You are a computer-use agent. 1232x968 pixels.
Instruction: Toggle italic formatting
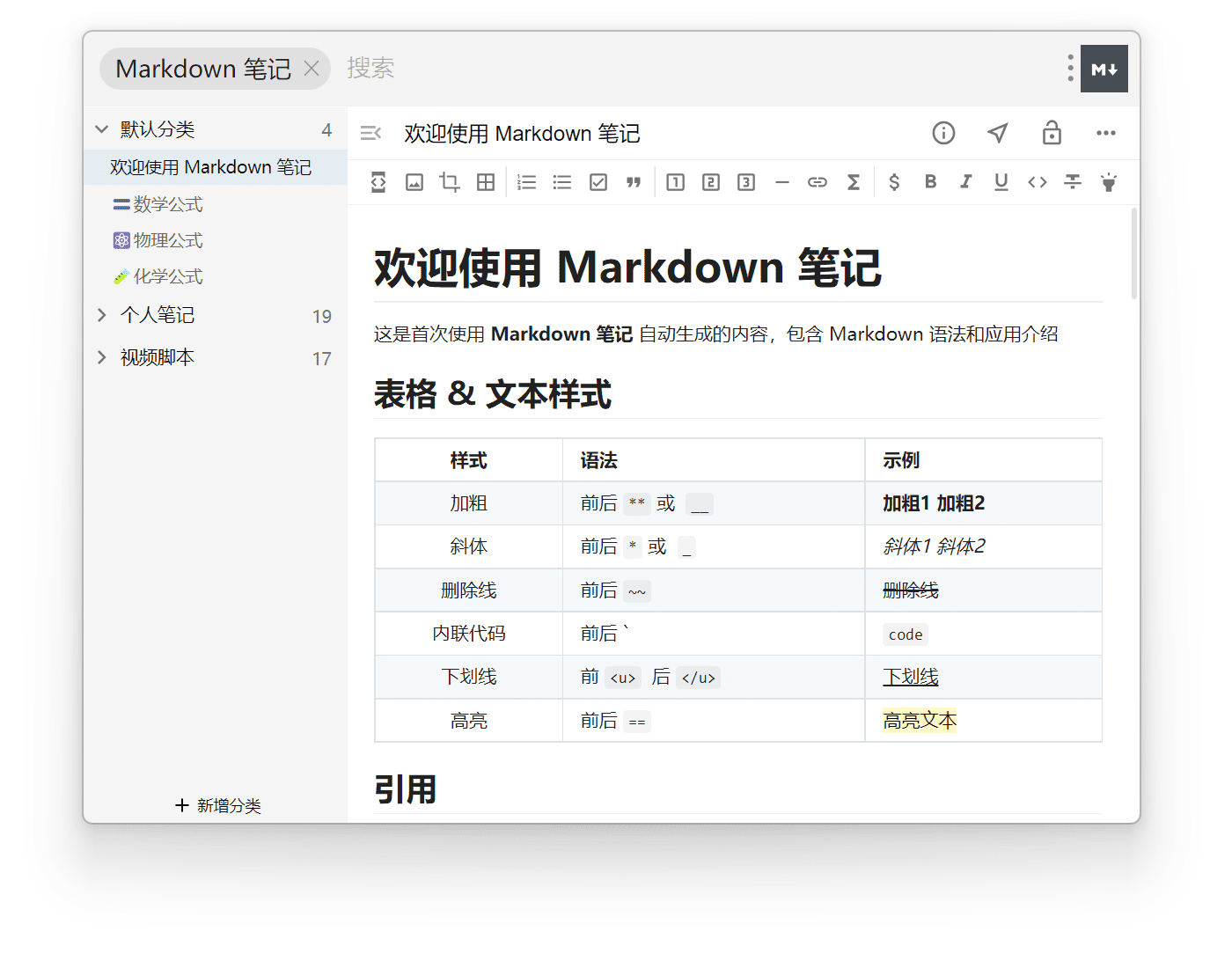(x=965, y=181)
